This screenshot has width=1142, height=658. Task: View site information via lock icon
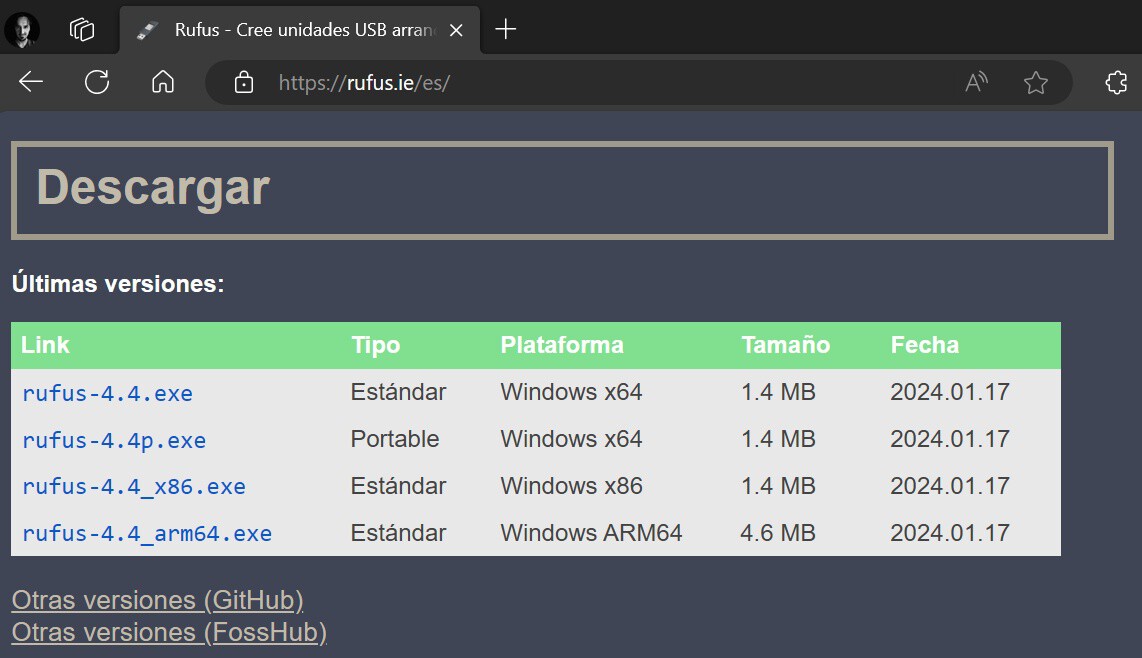[243, 83]
